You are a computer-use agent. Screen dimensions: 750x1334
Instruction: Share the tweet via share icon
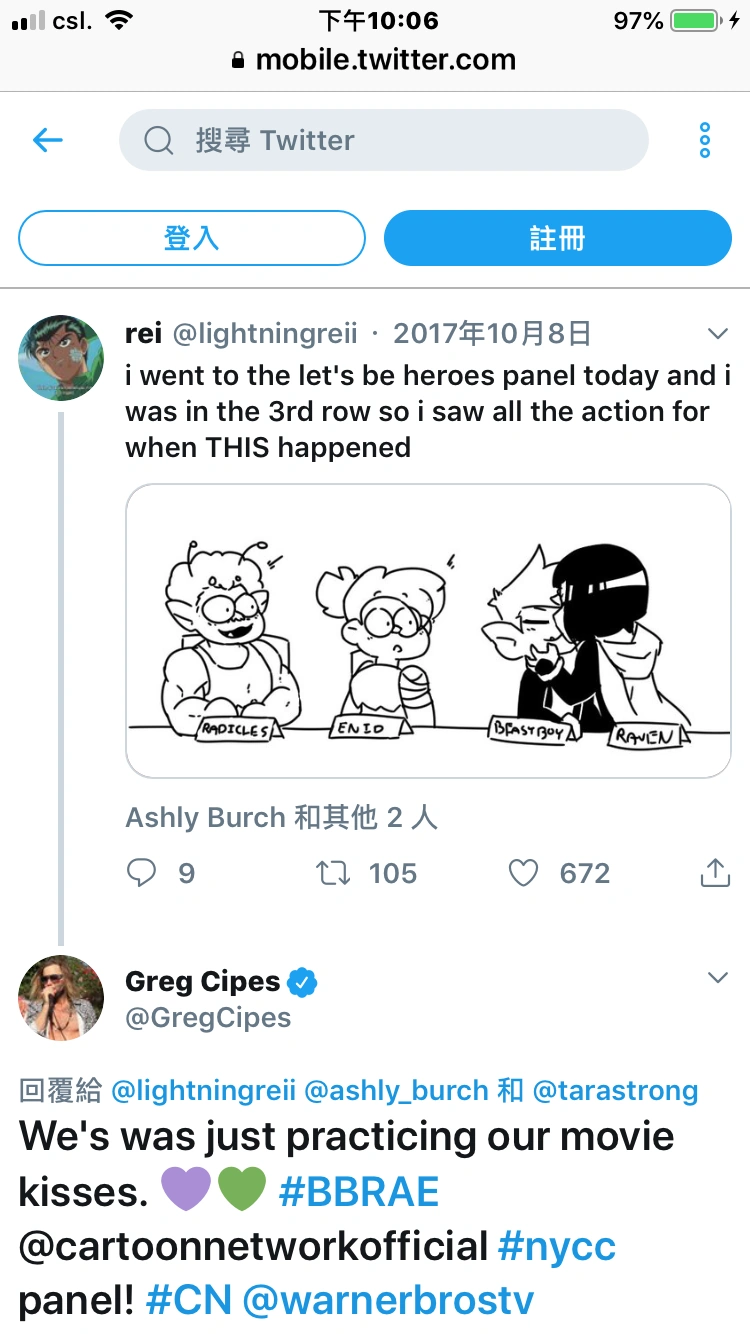(715, 873)
